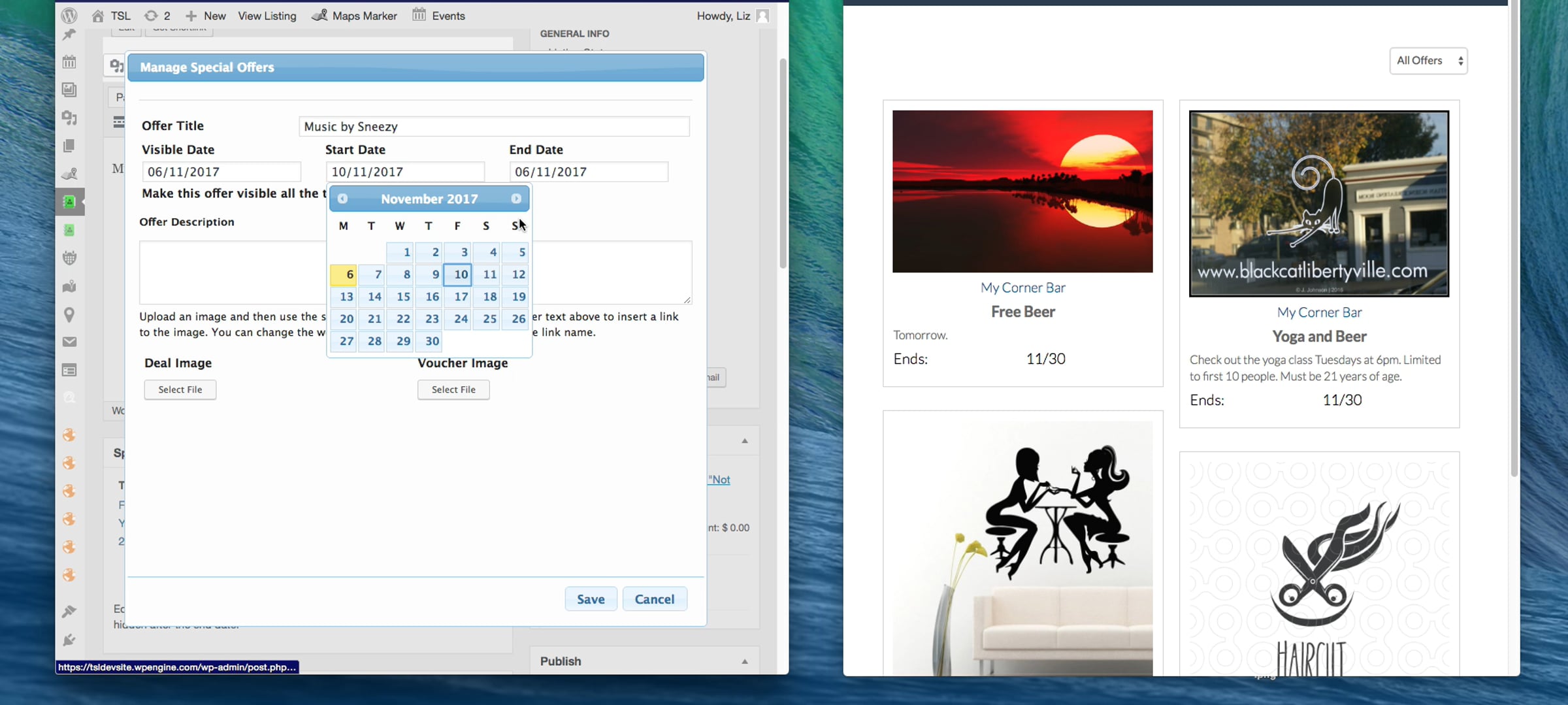
Task: Focus the Visible Date field
Action: click(221, 172)
